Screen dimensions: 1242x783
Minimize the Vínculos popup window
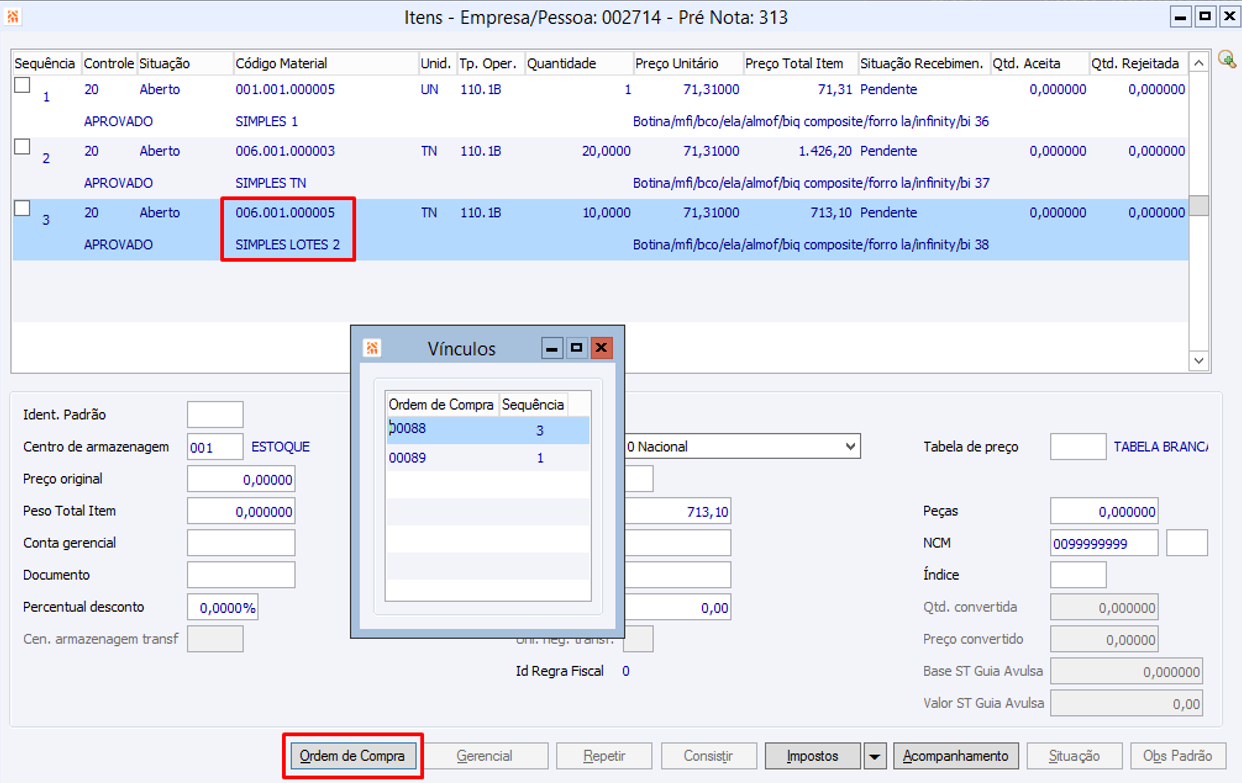[x=552, y=348]
